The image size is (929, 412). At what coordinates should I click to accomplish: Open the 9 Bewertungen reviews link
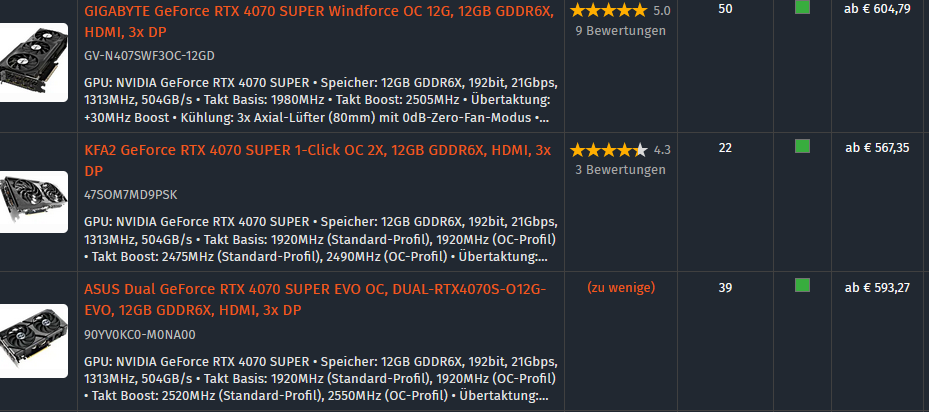click(620, 31)
